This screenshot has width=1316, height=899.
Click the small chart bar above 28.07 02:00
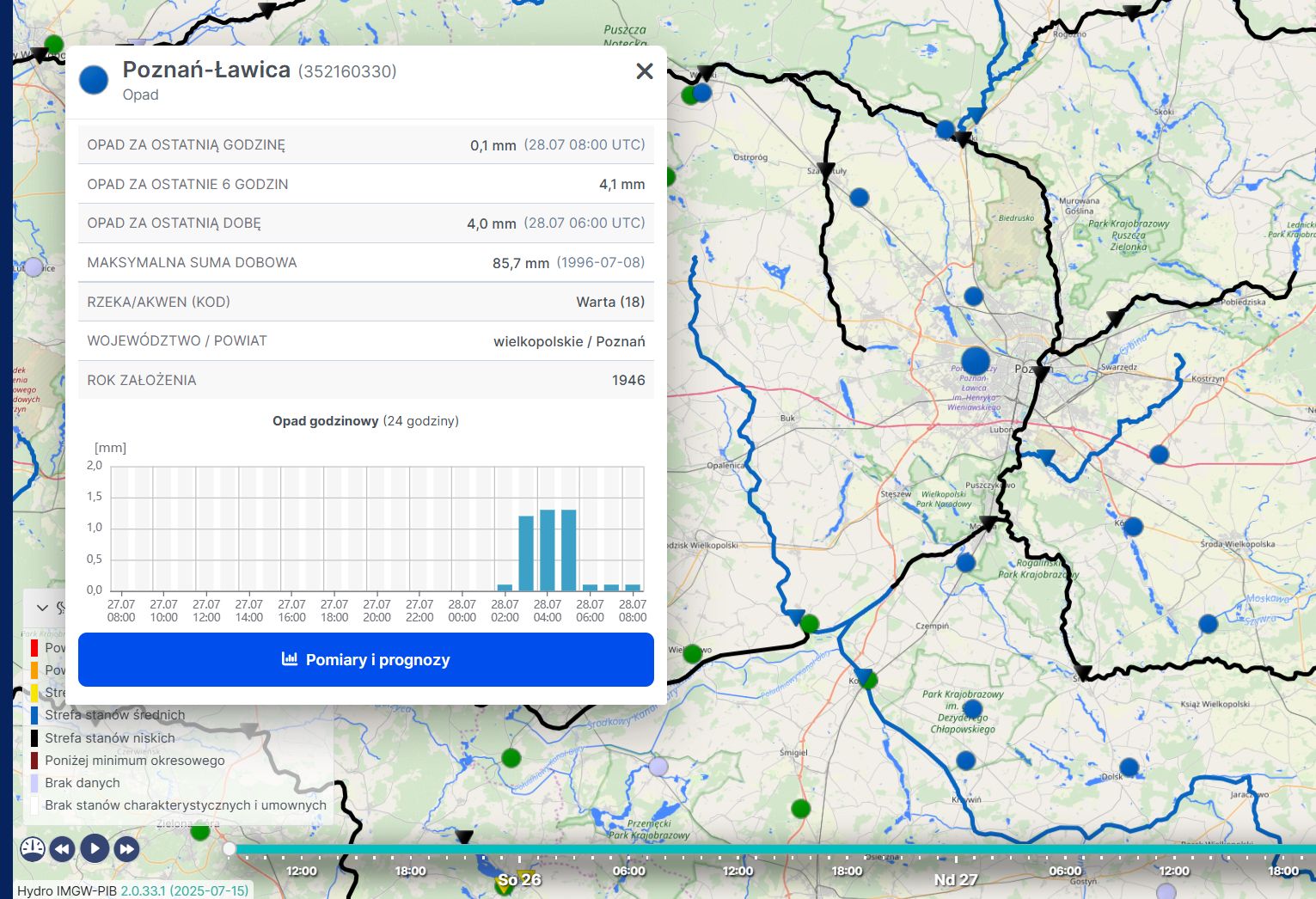[505, 588]
